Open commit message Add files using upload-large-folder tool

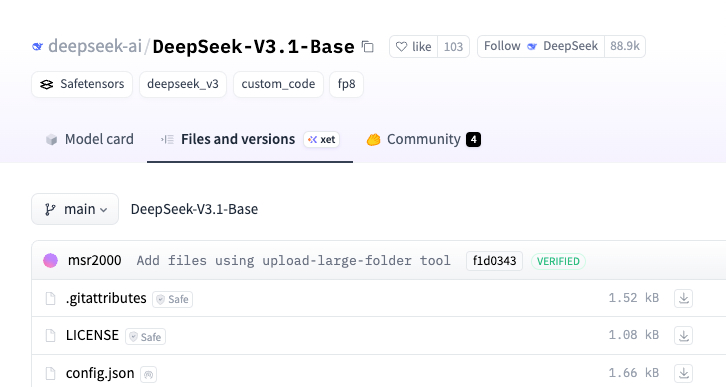pos(294,261)
